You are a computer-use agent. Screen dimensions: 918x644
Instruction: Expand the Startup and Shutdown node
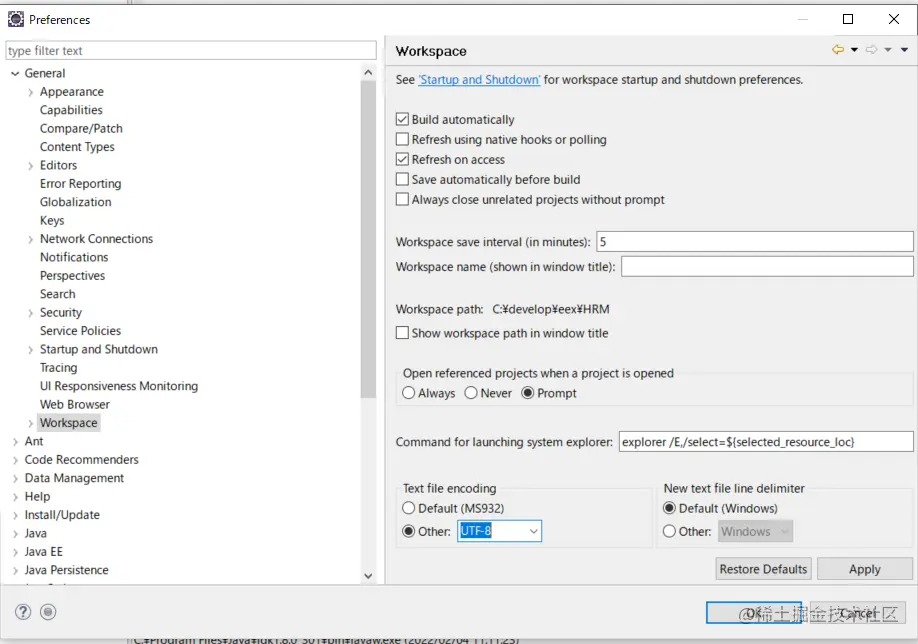(x=30, y=350)
